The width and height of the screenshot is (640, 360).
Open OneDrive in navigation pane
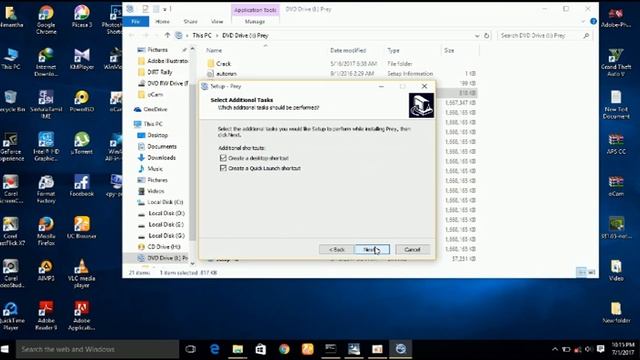[x=151, y=109]
